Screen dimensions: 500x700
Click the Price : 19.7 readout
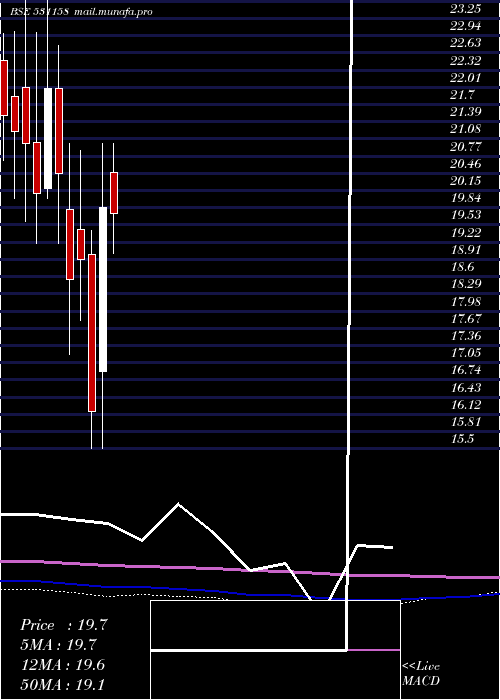[64, 625]
